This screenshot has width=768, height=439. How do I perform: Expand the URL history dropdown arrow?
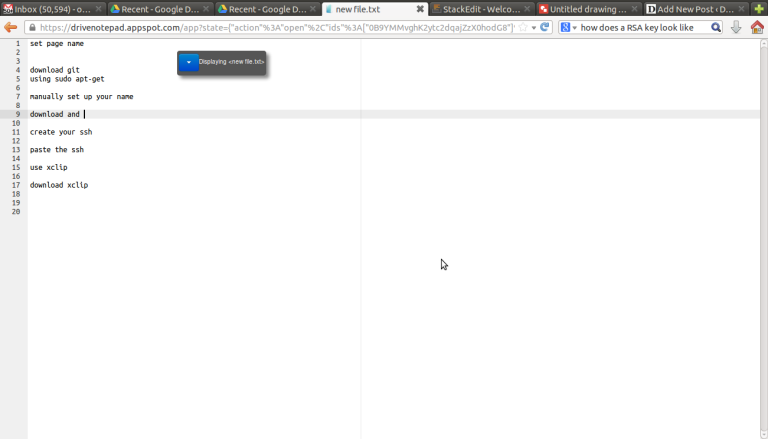point(534,28)
